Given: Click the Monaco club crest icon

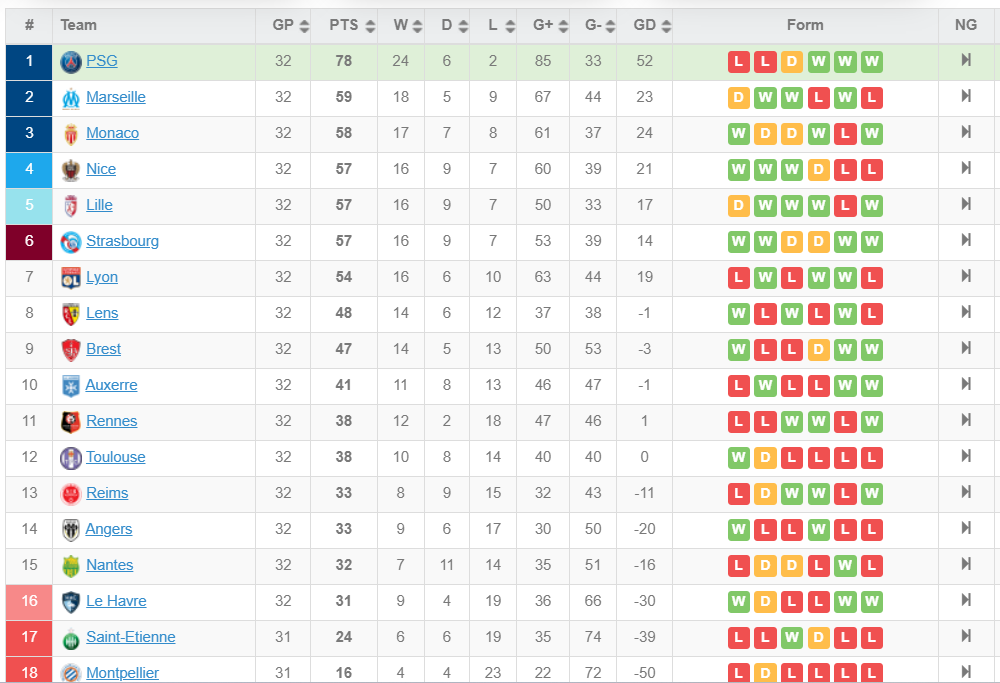Looking at the screenshot, I should [71, 134].
